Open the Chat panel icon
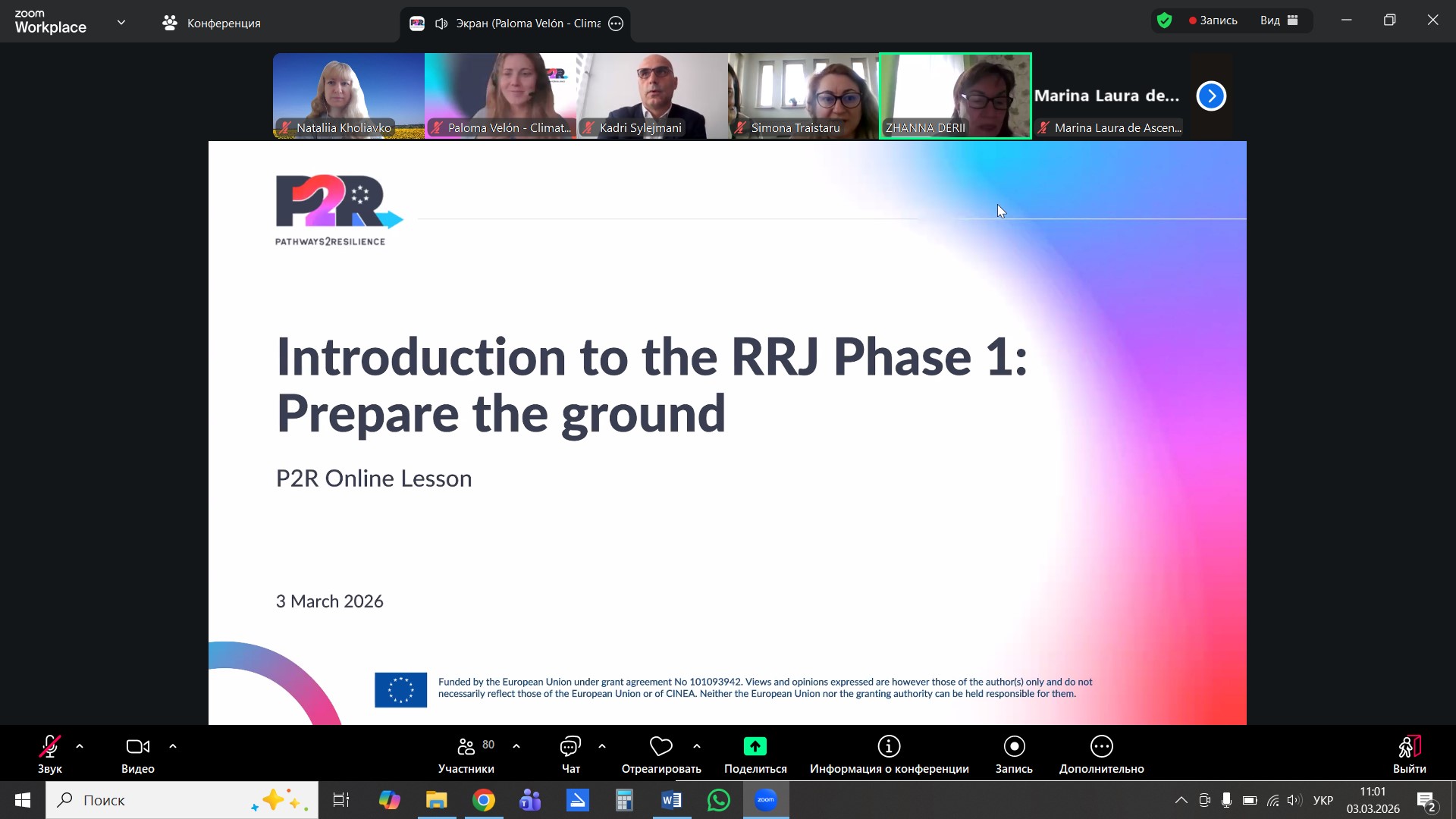 570,747
